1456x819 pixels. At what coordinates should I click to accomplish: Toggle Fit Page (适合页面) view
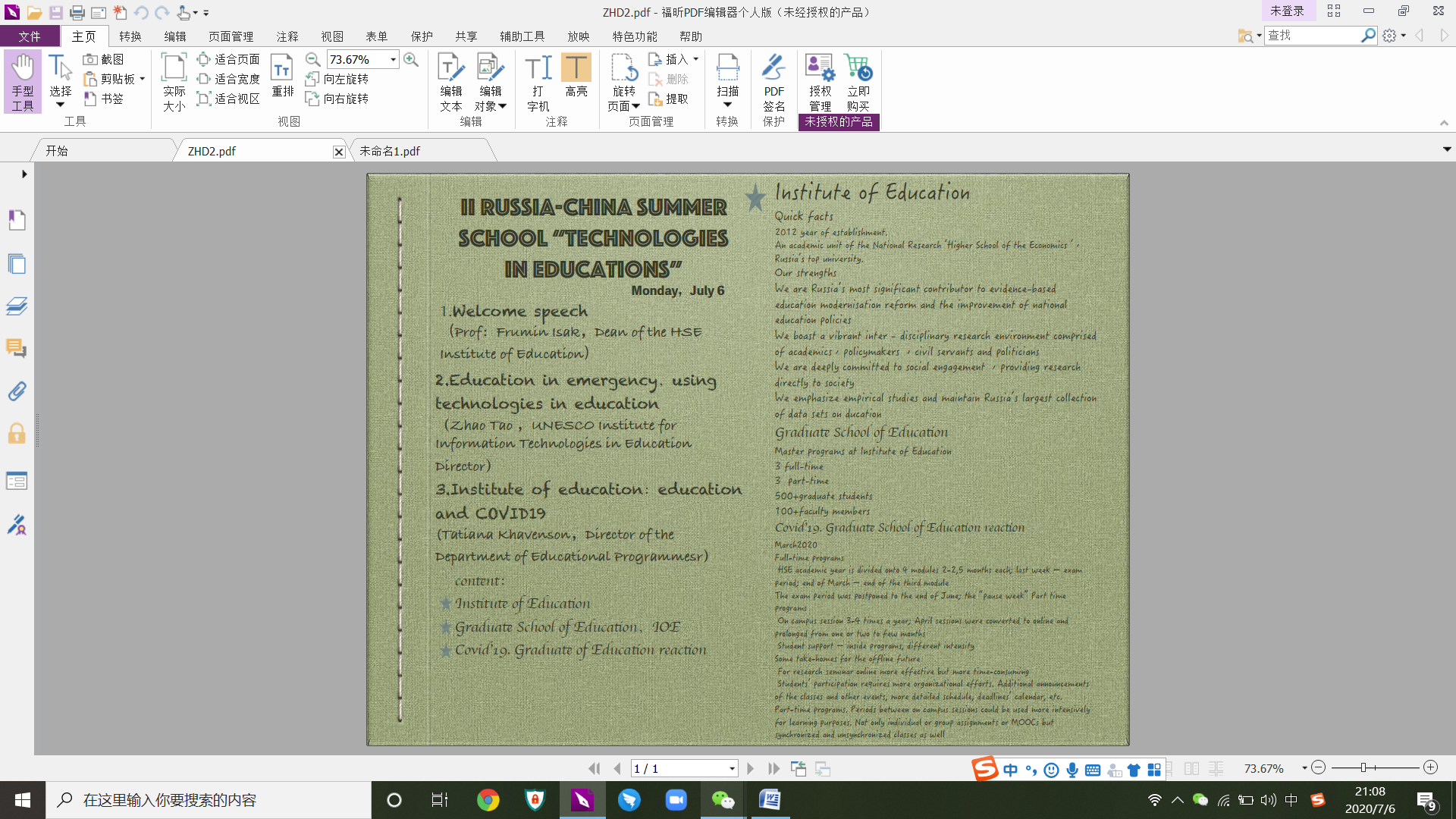tap(228, 59)
